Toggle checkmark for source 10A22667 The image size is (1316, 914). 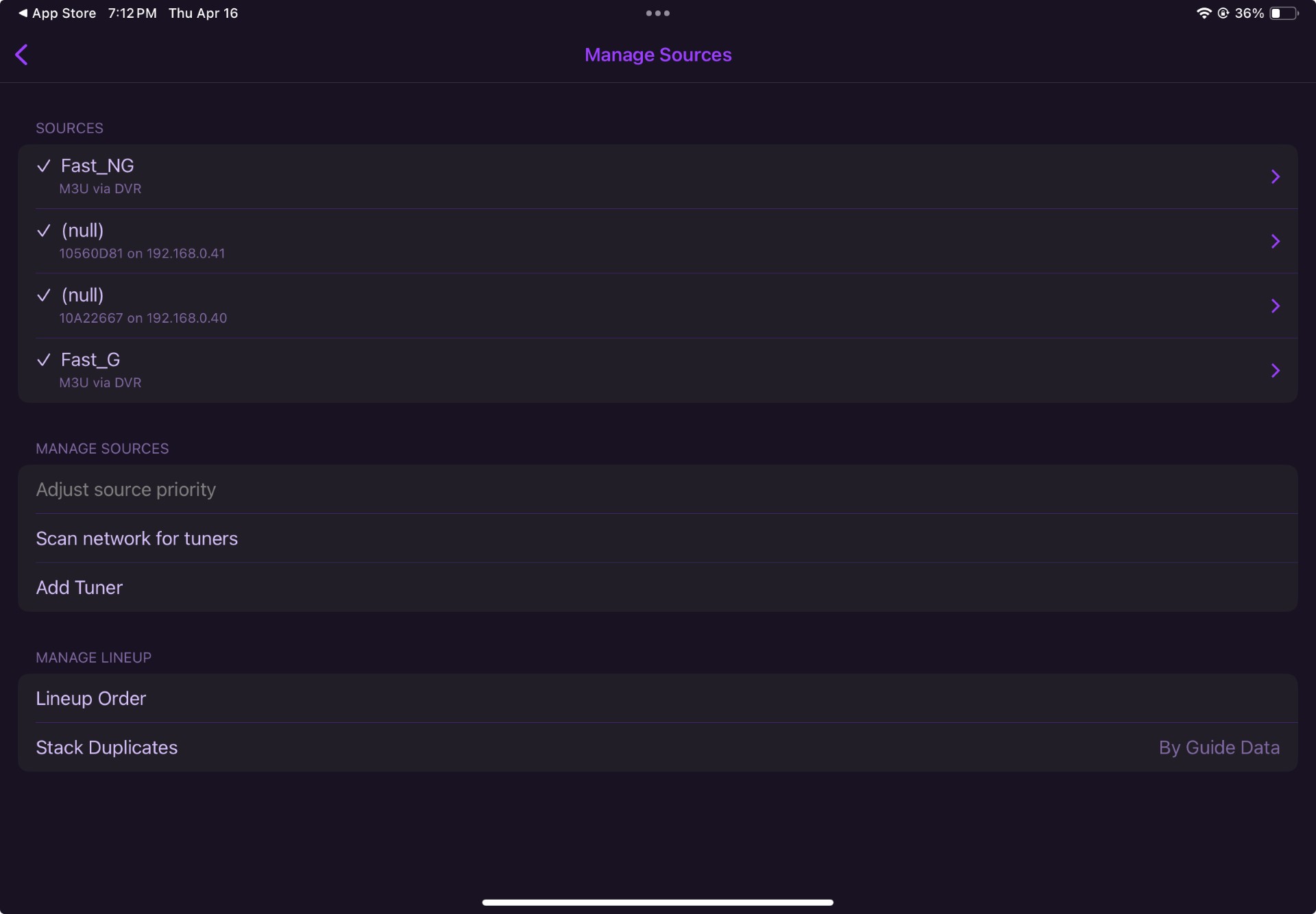click(x=44, y=295)
